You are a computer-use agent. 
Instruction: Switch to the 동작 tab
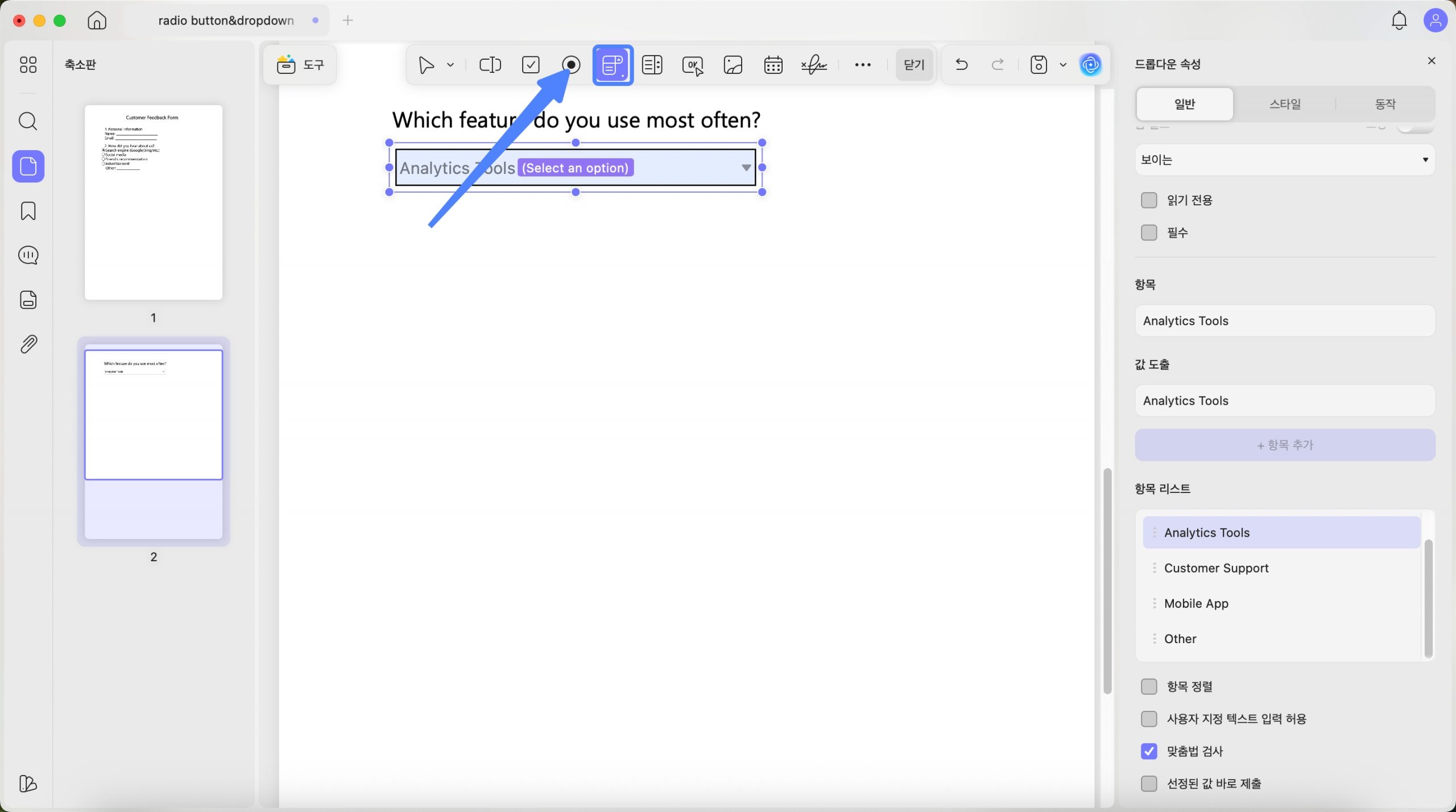(1385, 104)
